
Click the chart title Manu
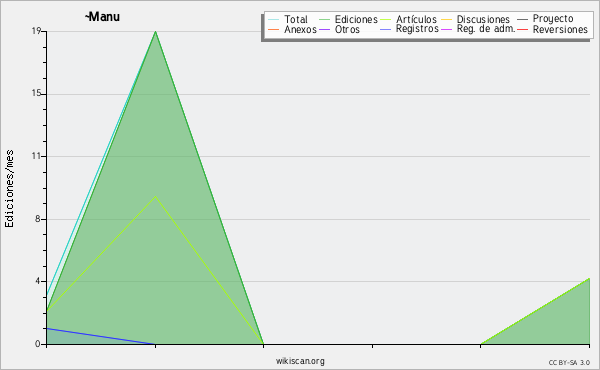103,17
